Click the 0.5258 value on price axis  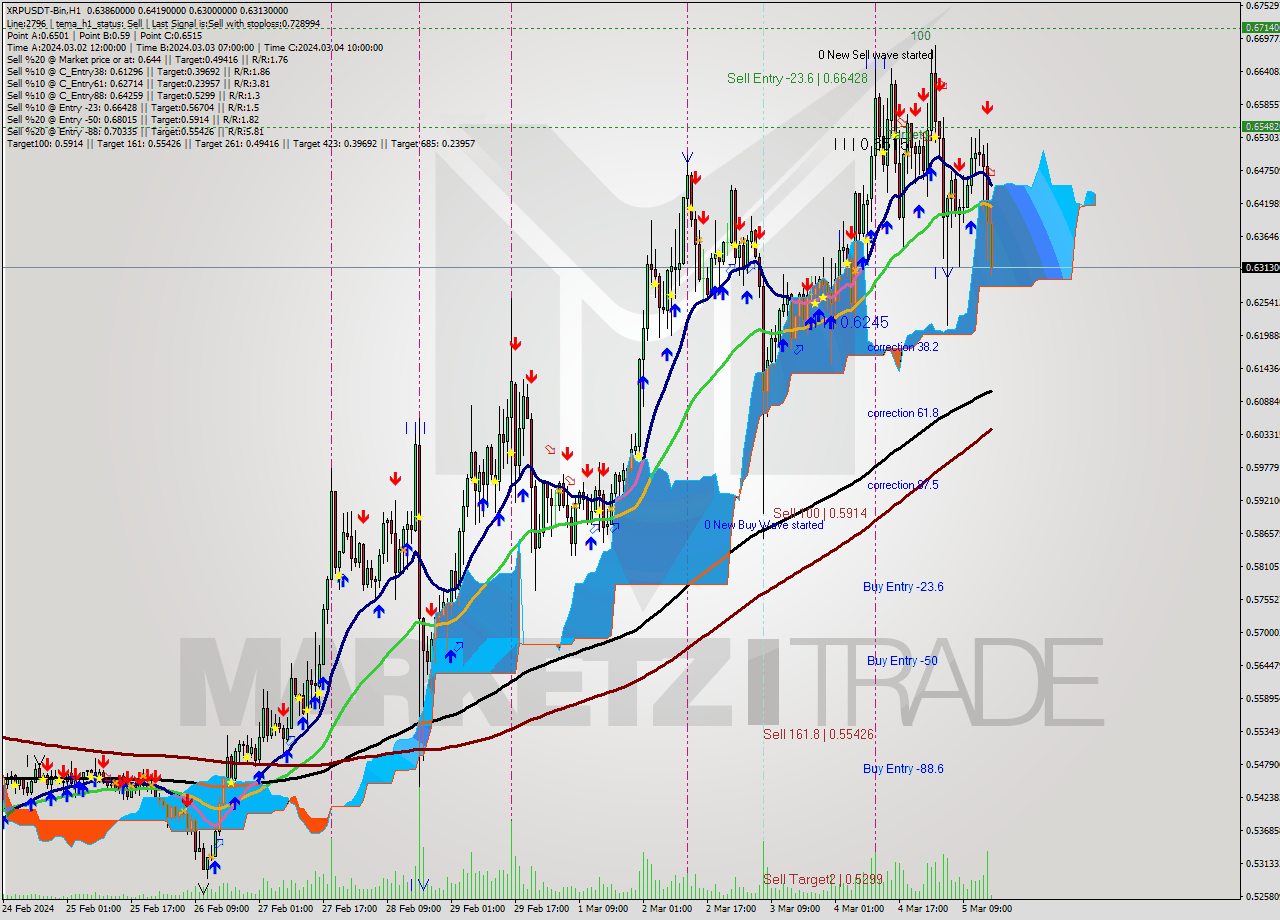tap(1262, 897)
